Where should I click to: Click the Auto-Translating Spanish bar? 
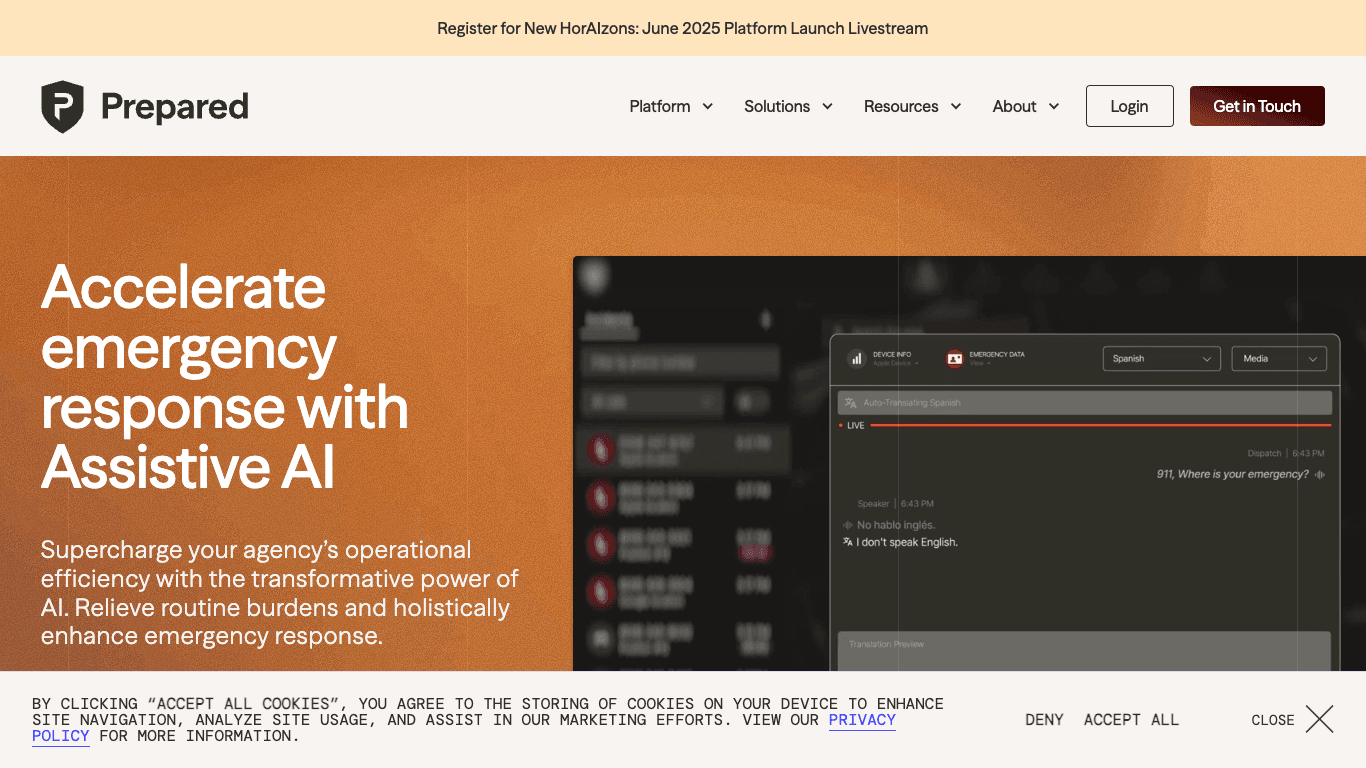point(1084,403)
